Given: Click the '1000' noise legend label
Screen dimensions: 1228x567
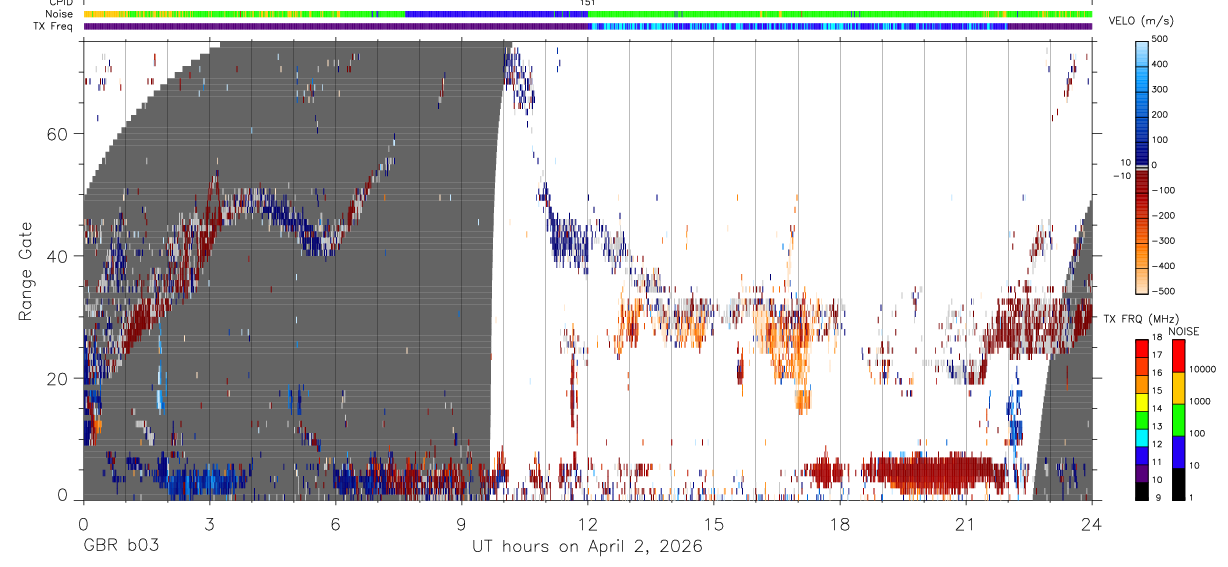Looking at the screenshot, I should (1200, 402).
